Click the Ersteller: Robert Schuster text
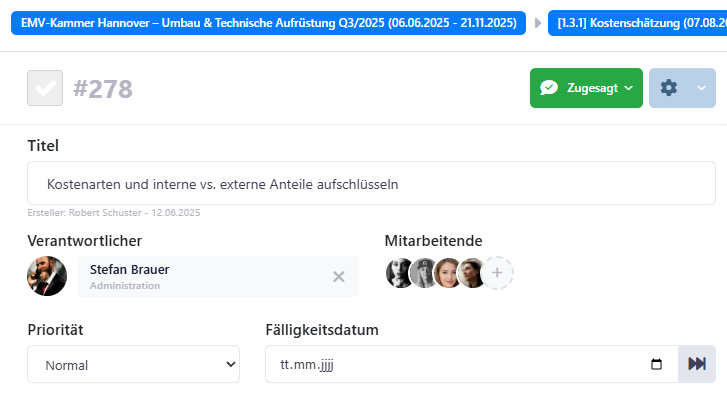727x393 pixels. [x=114, y=213]
